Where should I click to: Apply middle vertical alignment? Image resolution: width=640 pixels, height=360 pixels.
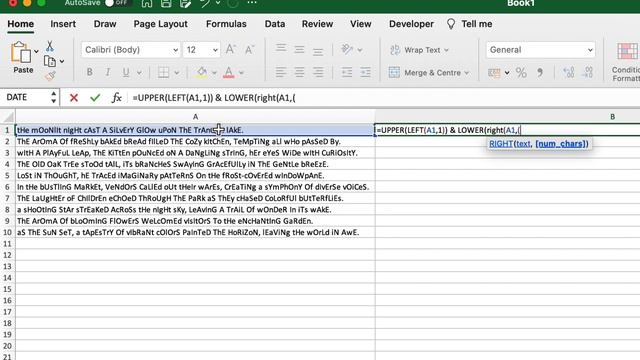pos(299,50)
